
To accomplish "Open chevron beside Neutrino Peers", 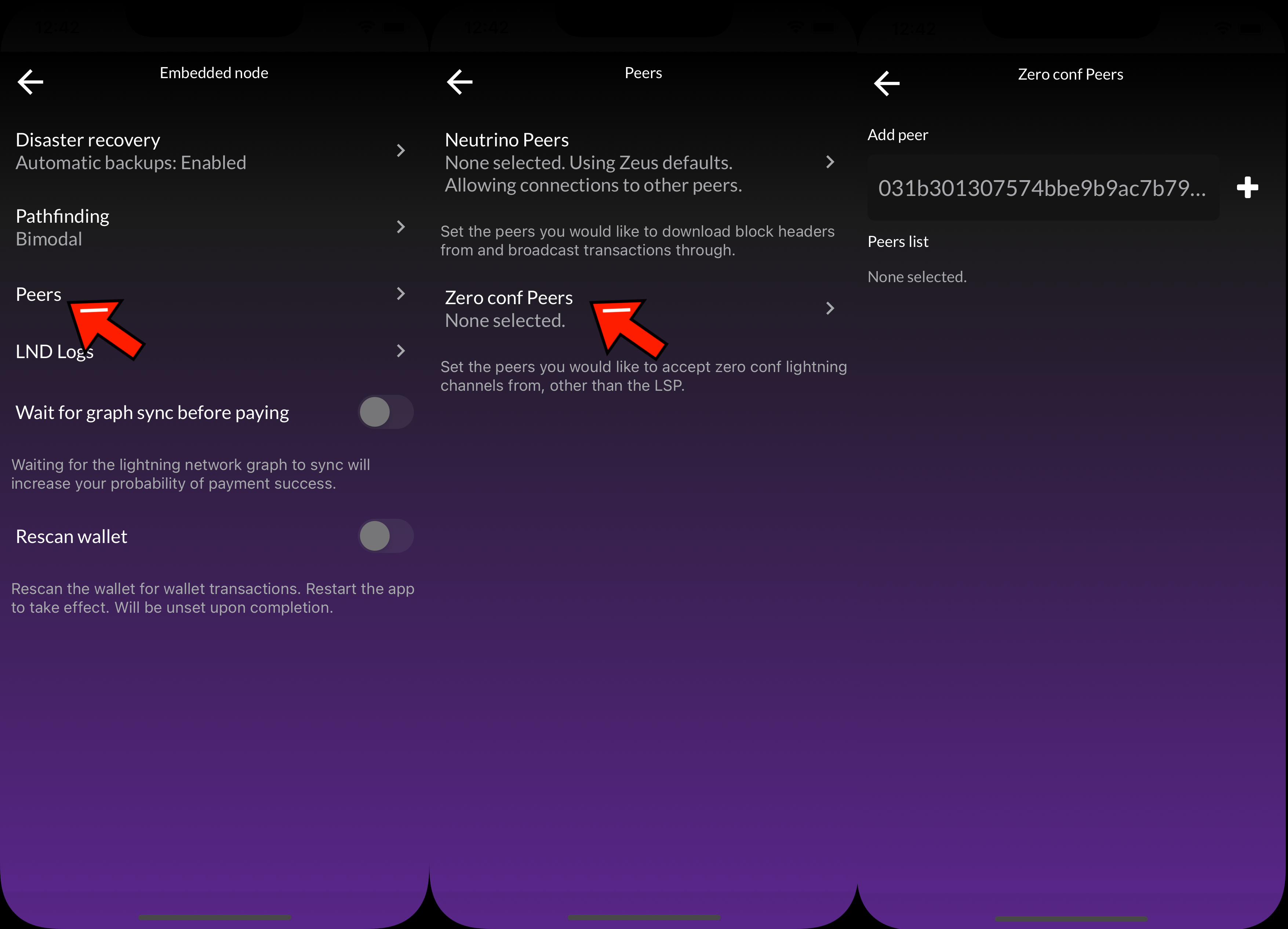I will click(830, 163).
